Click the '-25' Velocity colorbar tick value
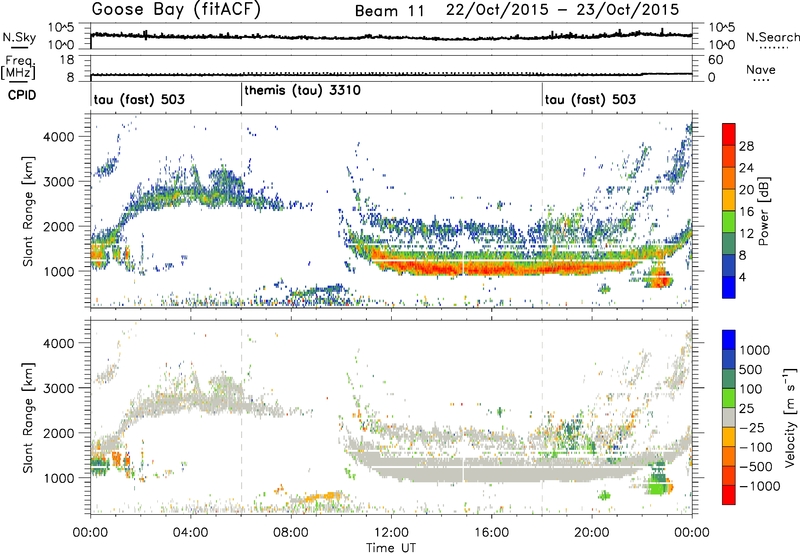 (752, 427)
